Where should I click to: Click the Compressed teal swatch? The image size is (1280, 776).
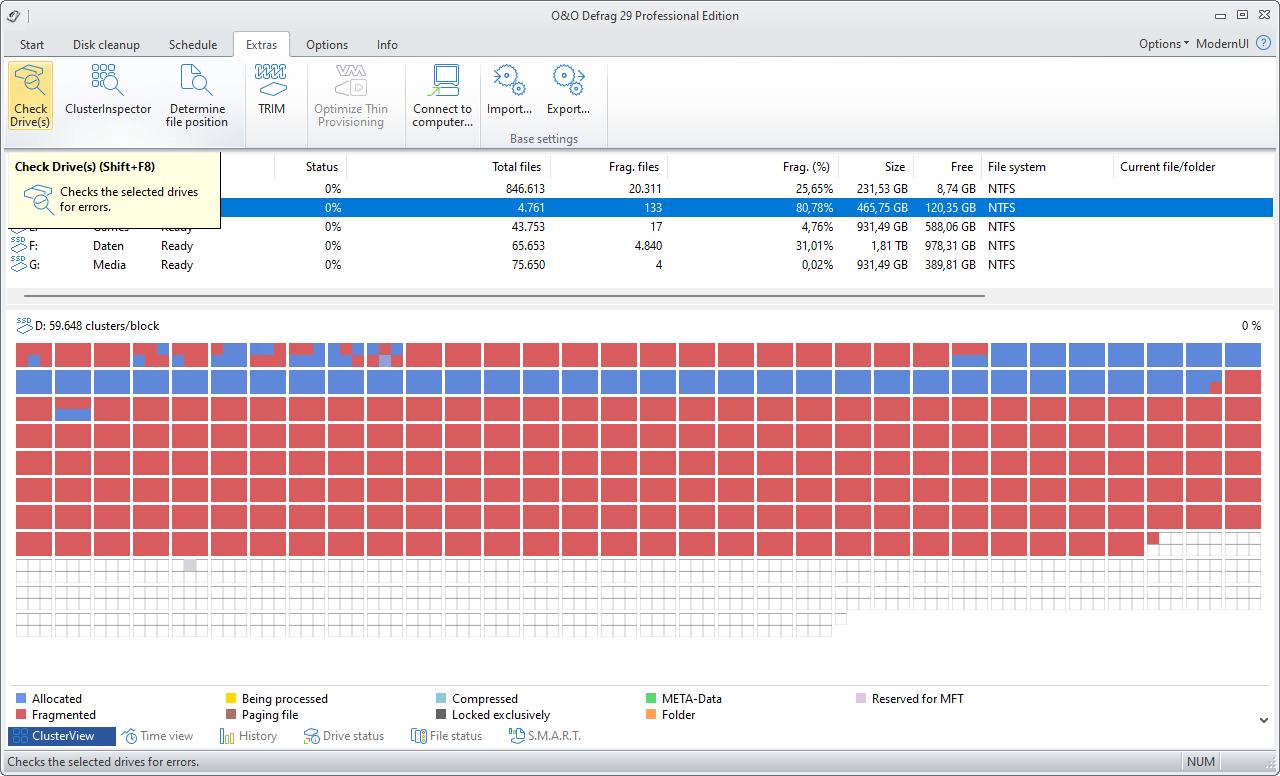tap(441, 699)
